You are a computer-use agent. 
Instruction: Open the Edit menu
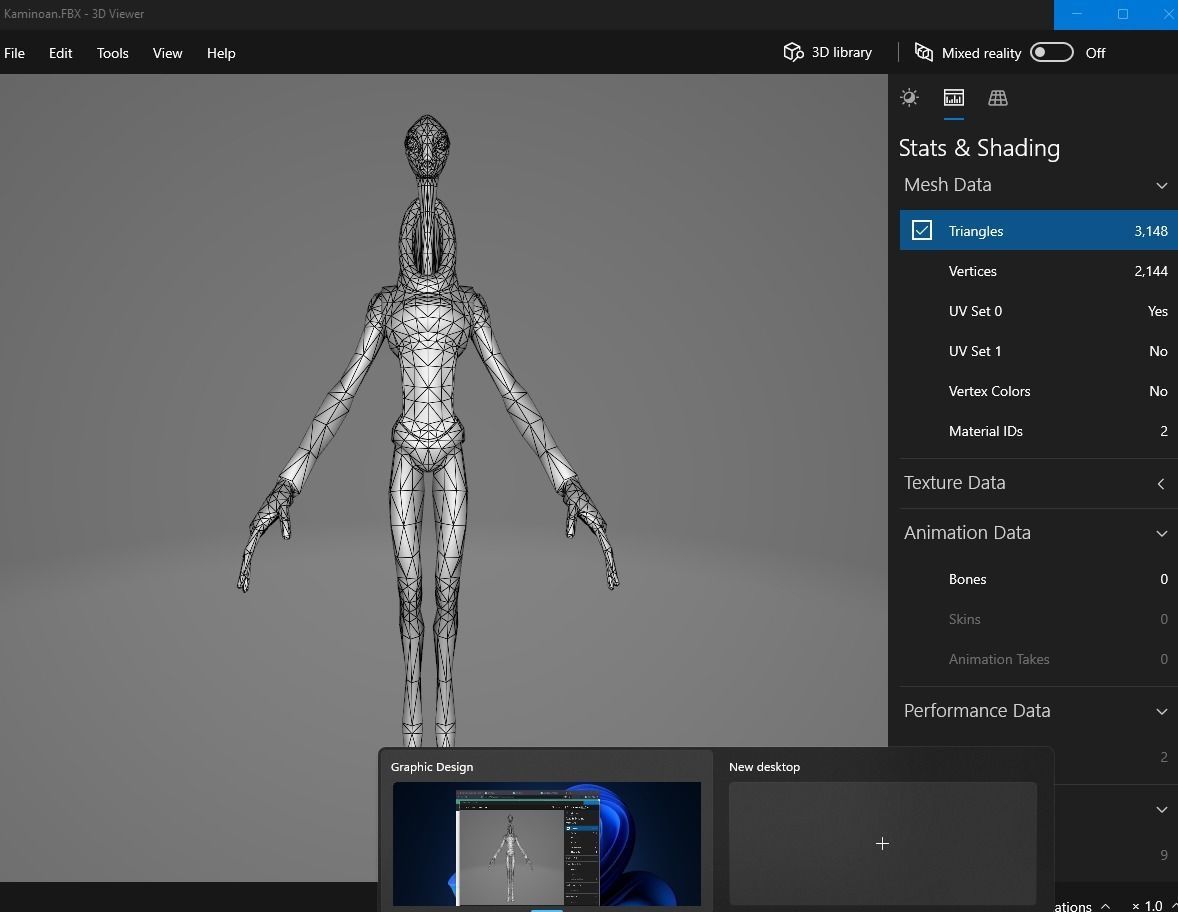(x=60, y=53)
